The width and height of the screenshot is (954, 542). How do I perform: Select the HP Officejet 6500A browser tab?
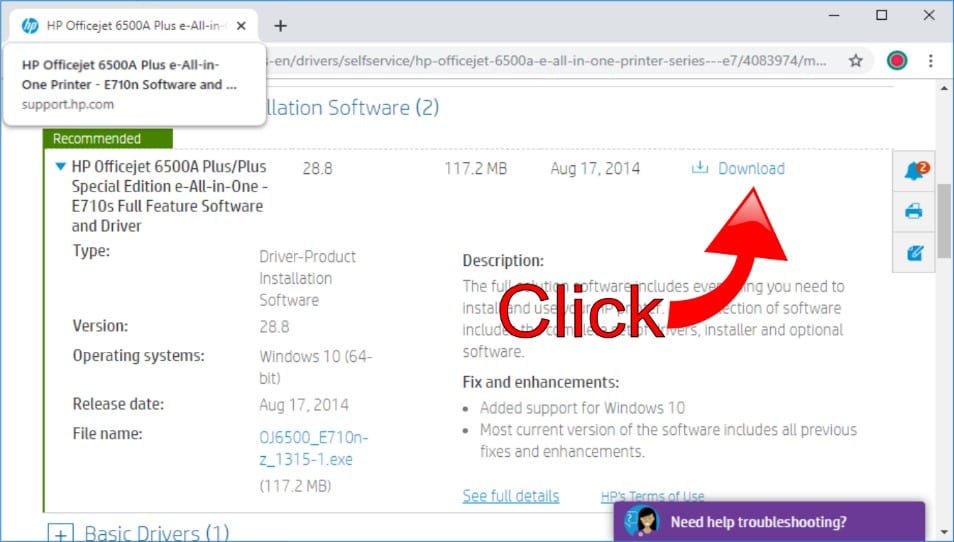point(130,26)
